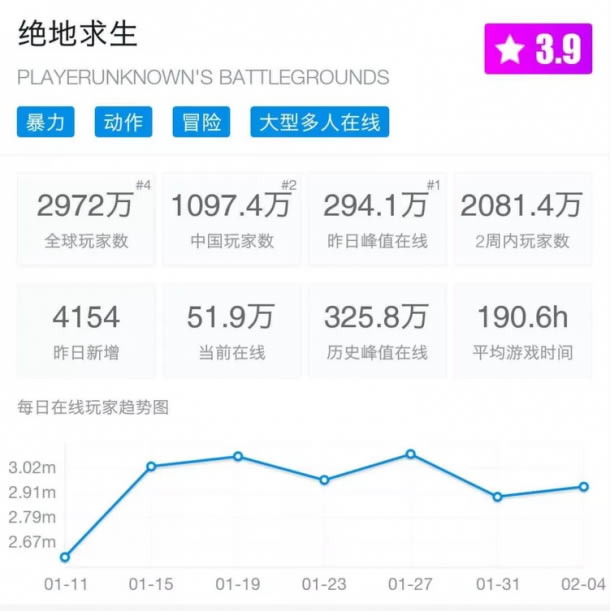Image resolution: width=610 pixels, height=611 pixels.
Task: Click the 2.67m axis label
Action: pyautogui.click(x=32, y=542)
